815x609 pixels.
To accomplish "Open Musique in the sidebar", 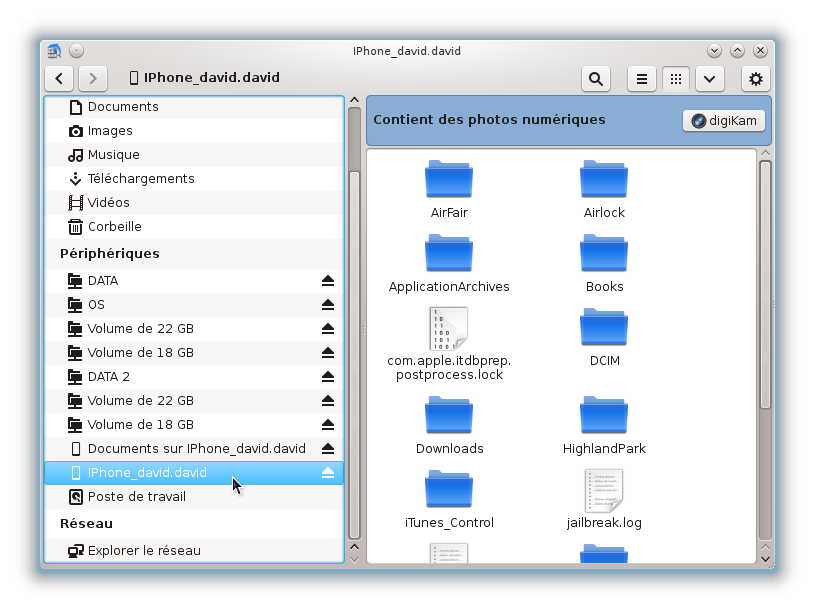I will tap(194, 155).
